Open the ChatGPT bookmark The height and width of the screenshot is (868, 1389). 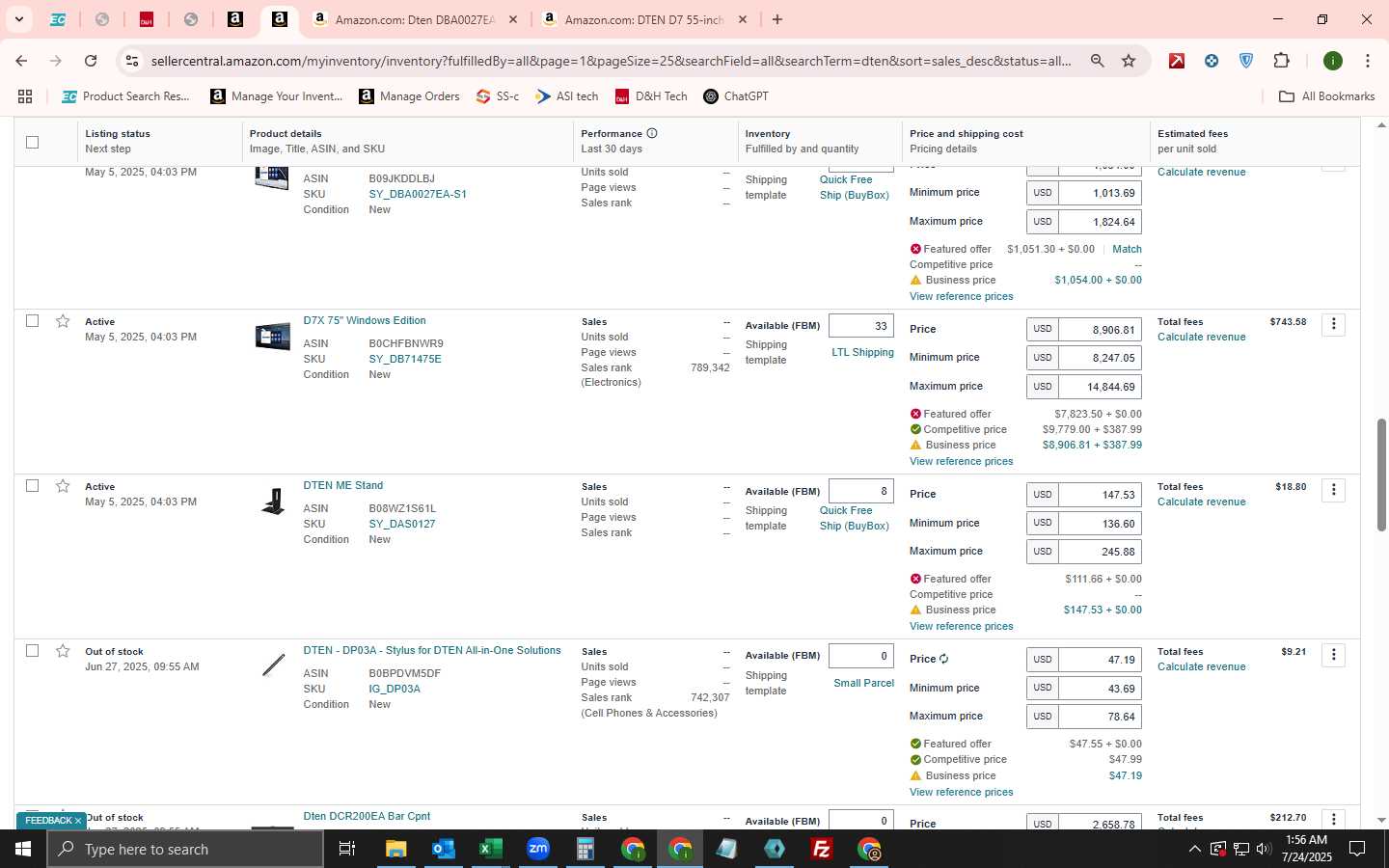pos(736,96)
